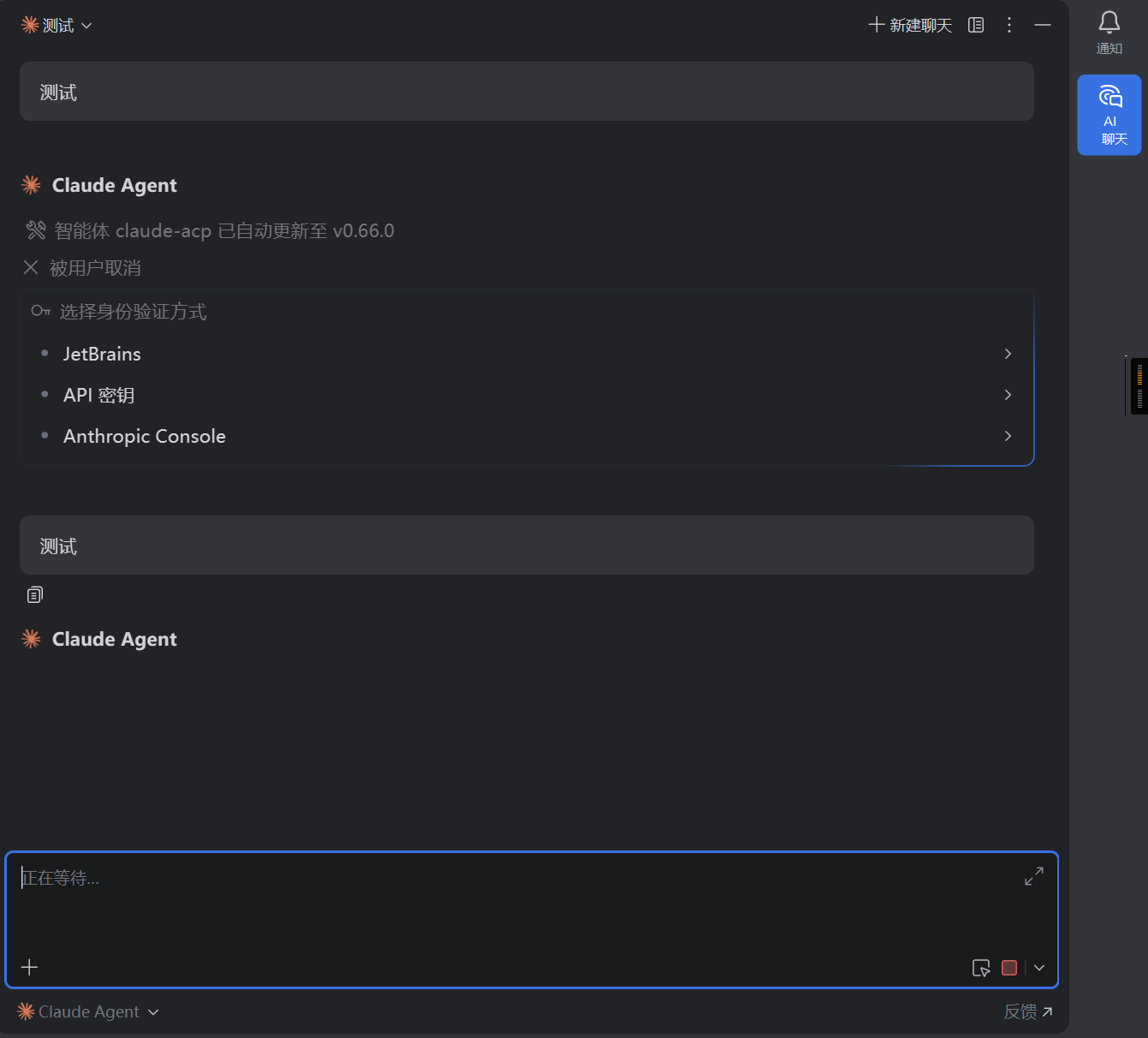Switch to the AI 聊天 tool window
This screenshot has height=1038, width=1148.
click(x=1109, y=115)
